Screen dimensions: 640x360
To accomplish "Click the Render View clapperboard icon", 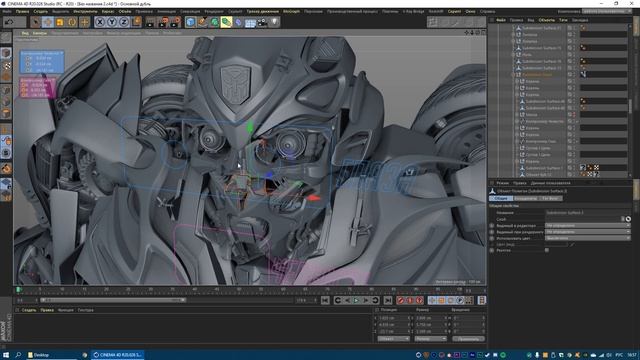I will click(151, 22).
